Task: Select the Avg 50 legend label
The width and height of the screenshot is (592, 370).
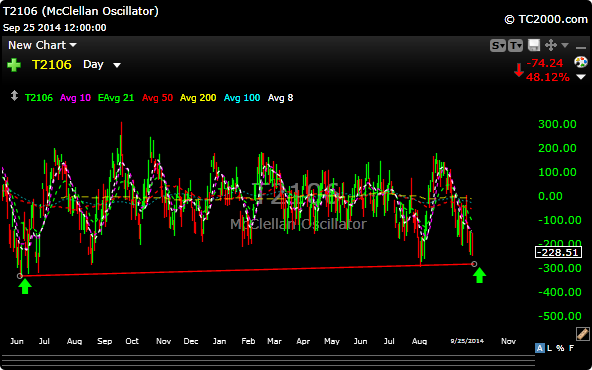Action: tap(157, 98)
